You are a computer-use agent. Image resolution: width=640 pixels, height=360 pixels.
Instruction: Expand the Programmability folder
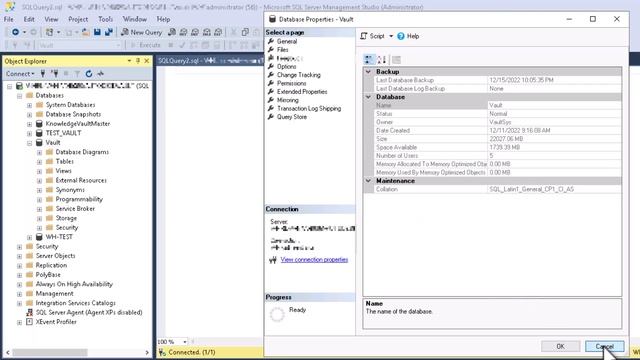39,200
